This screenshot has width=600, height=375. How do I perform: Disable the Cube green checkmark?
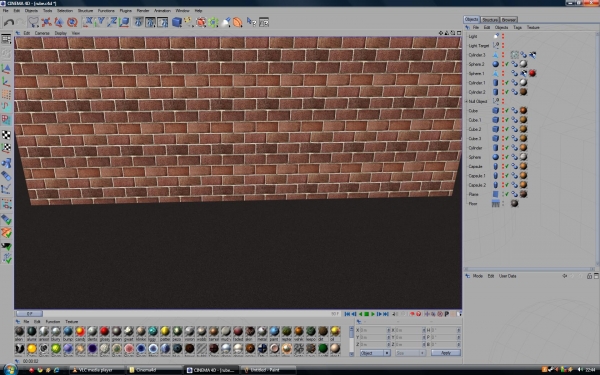507,111
